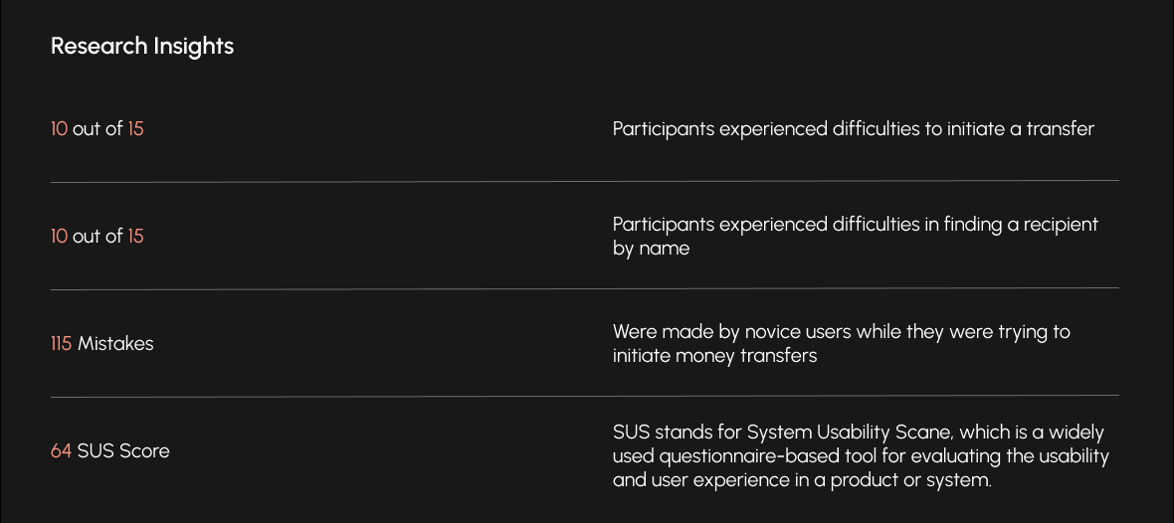Screen dimensions: 1174x523
Task: Click the orange '15' in the first row
Action: [x=136, y=129]
